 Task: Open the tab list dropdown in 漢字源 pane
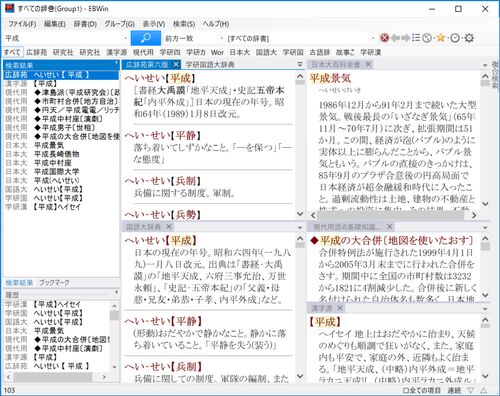485,309
